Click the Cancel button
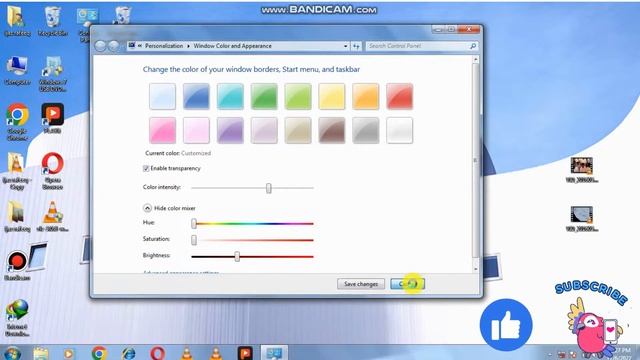 pos(407,284)
